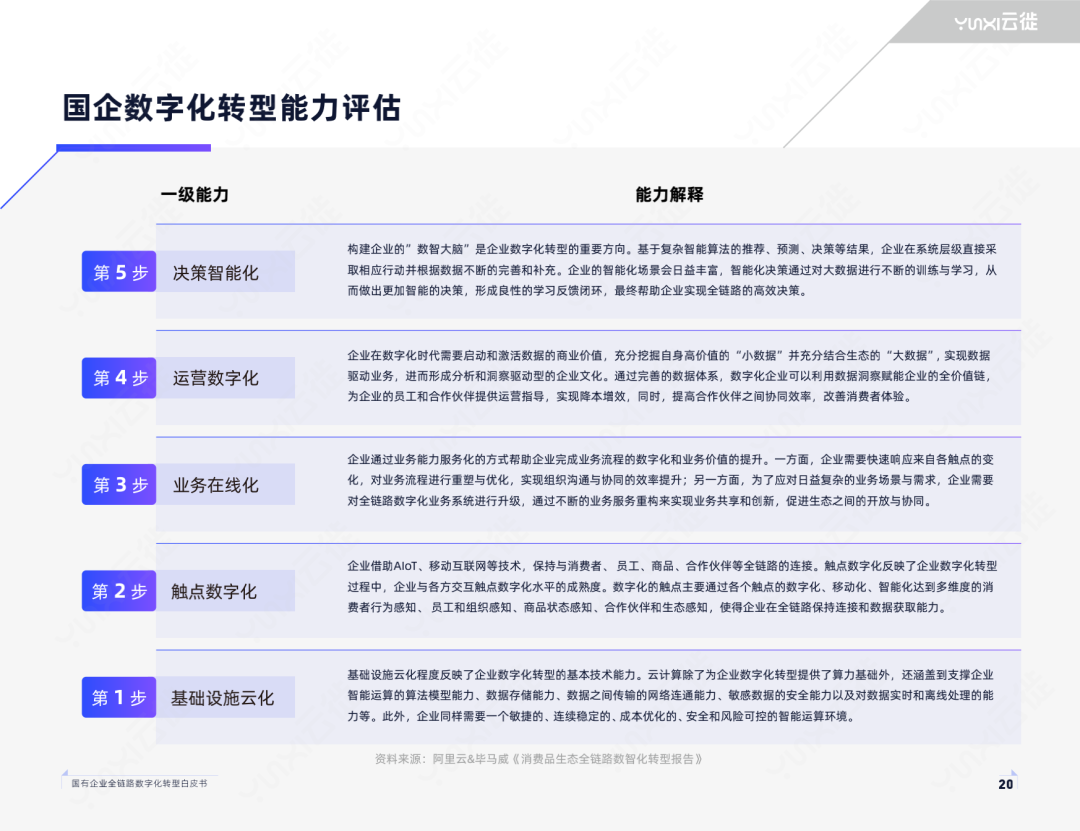Click the 基础设施云化 capability label
The width and height of the screenshot is (1080, 831).
222,698
